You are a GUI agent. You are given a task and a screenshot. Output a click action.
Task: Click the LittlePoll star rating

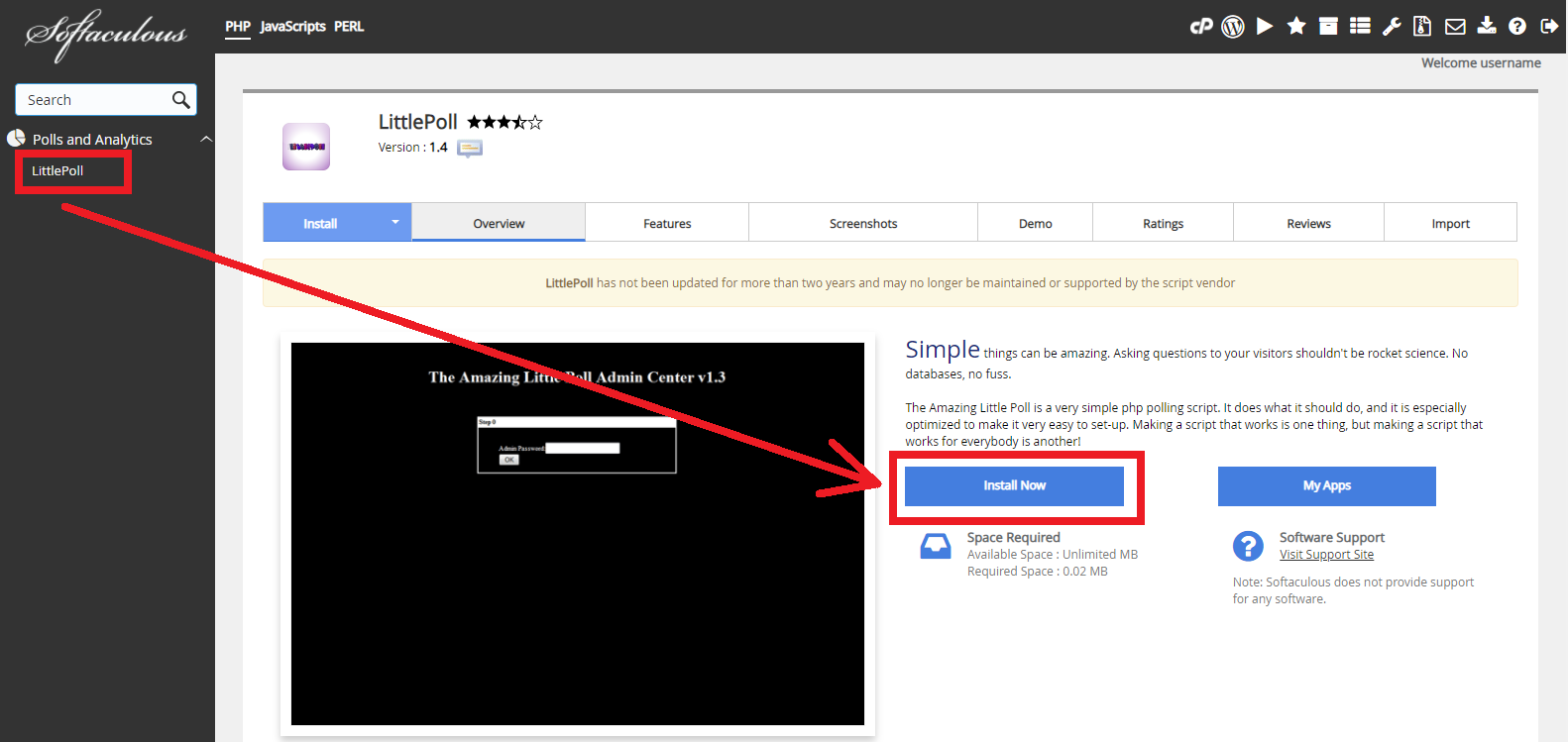point(505,122)
